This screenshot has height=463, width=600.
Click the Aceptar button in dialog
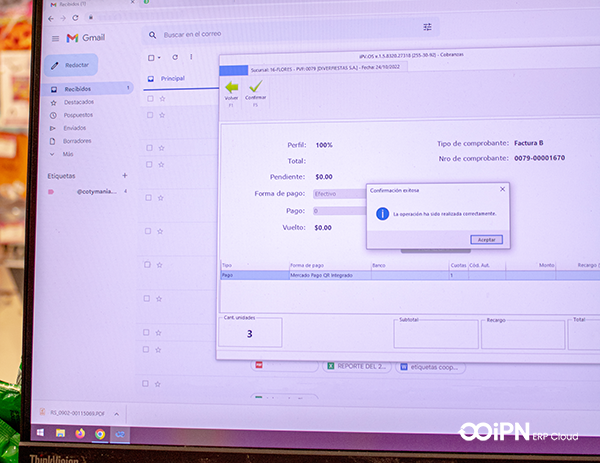pos(486,240)
